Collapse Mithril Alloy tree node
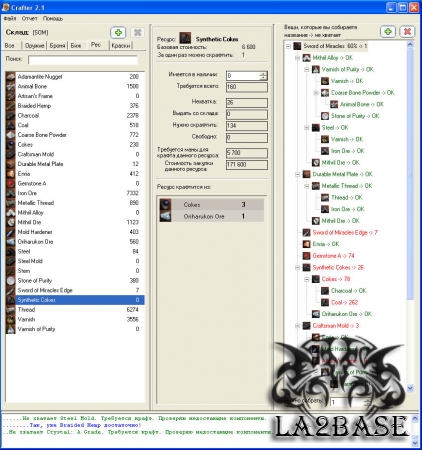422x450 pixels. pos(298,58)
